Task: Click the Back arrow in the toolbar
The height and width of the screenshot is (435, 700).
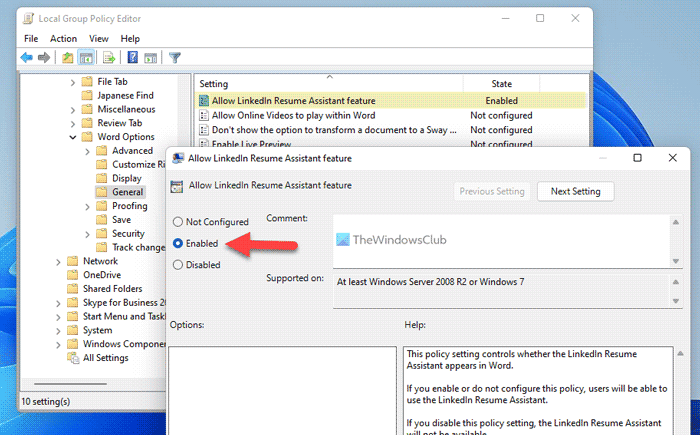Action: 27,58
